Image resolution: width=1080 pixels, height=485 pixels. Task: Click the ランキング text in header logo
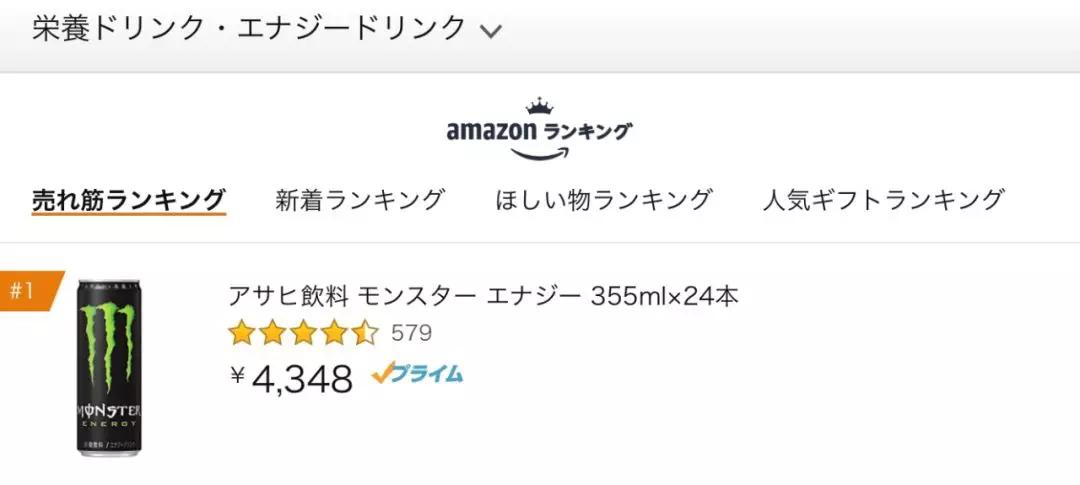point(588,131)
